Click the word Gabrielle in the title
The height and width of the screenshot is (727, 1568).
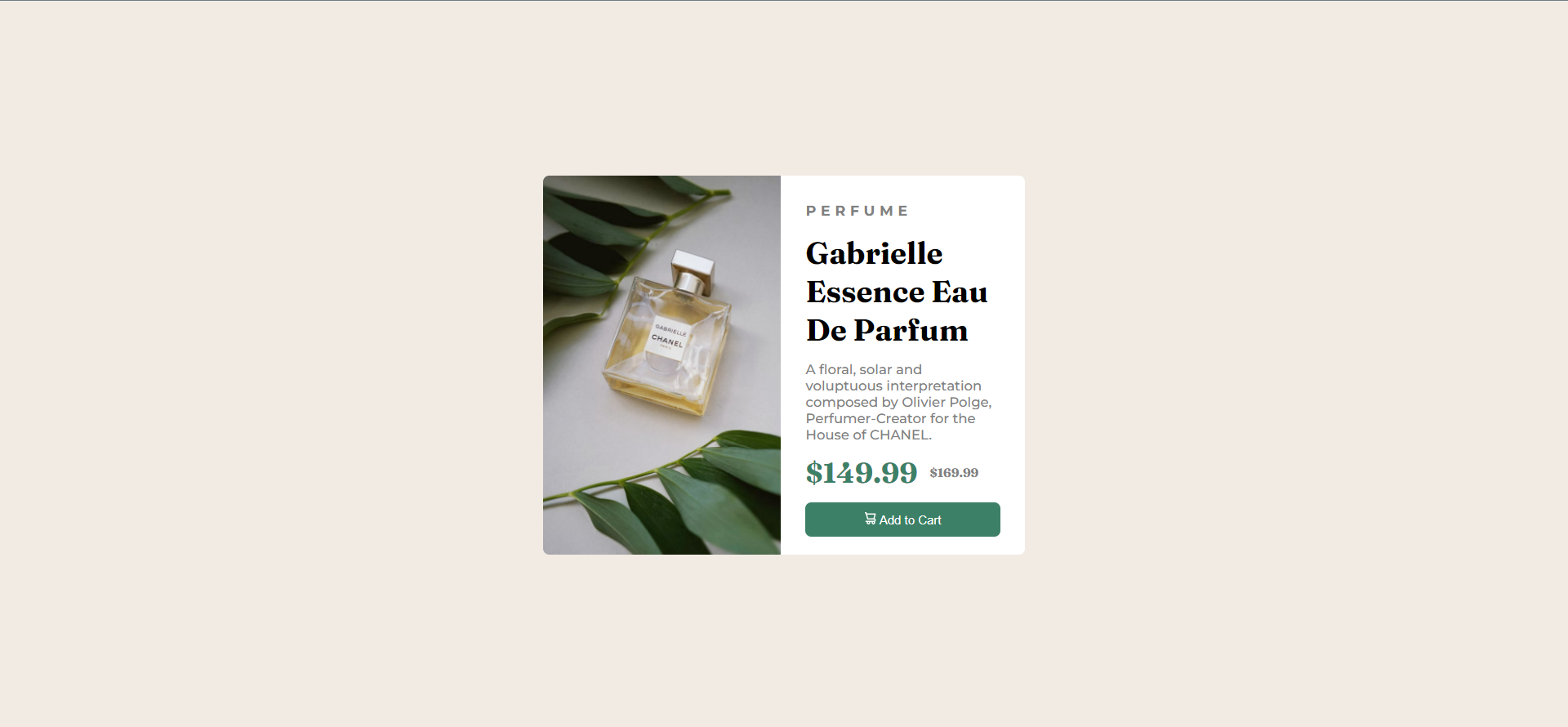[874, 253]
